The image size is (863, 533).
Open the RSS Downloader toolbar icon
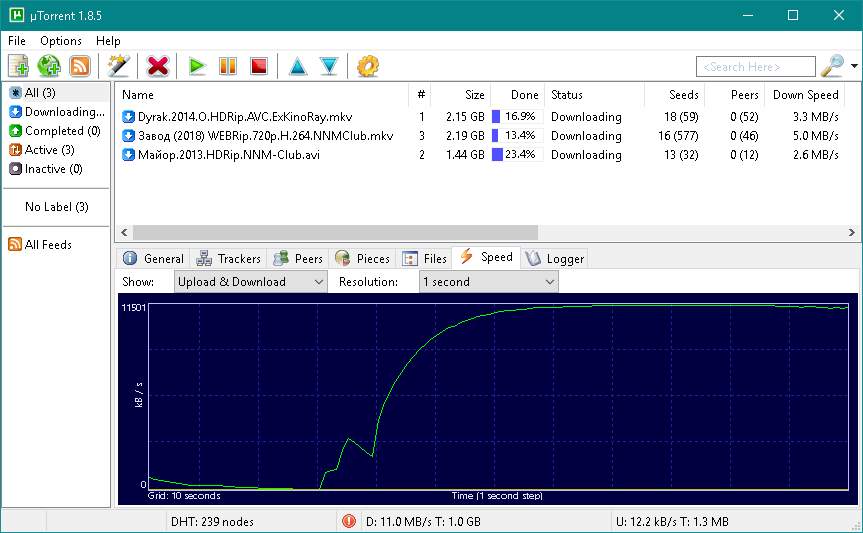point(80,66)
